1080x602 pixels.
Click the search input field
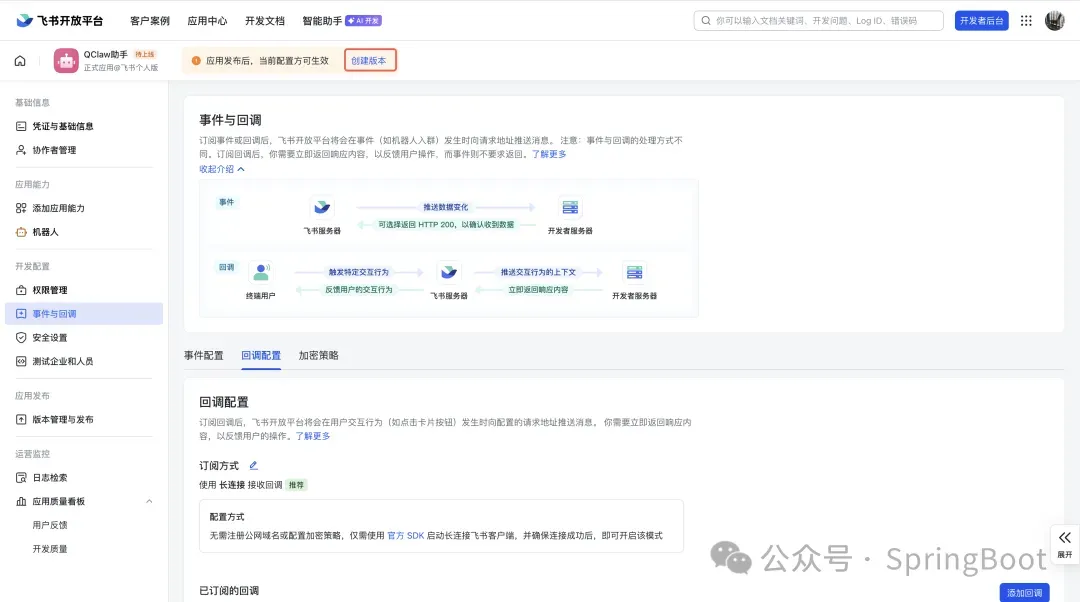[x=818, y=21]
